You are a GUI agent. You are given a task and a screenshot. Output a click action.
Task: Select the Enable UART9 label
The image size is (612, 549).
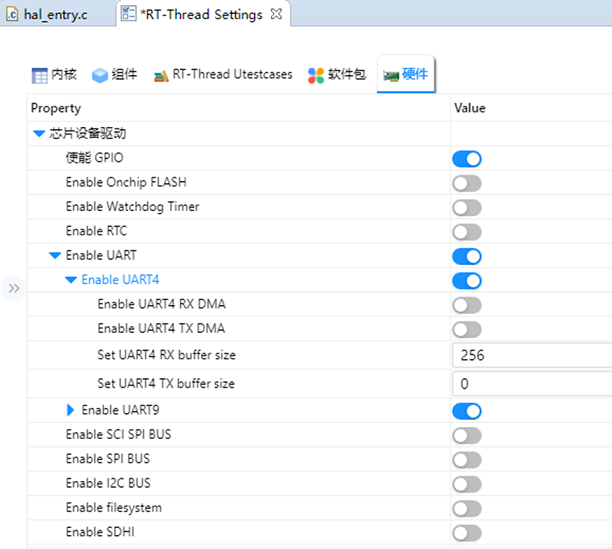120,410
